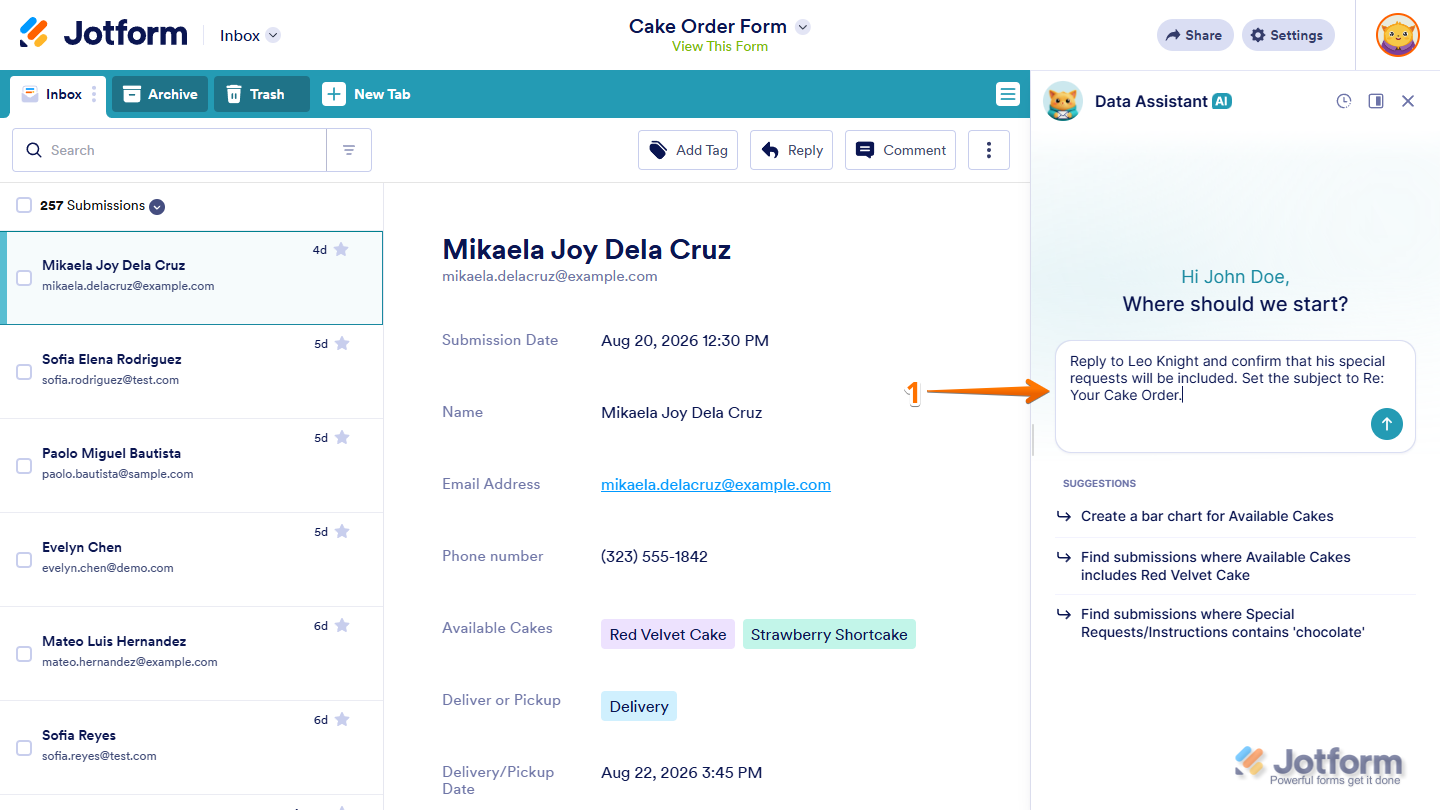Click the Strawberry Shortcake tag
1440x810 pixels.
tap(829, 634)
